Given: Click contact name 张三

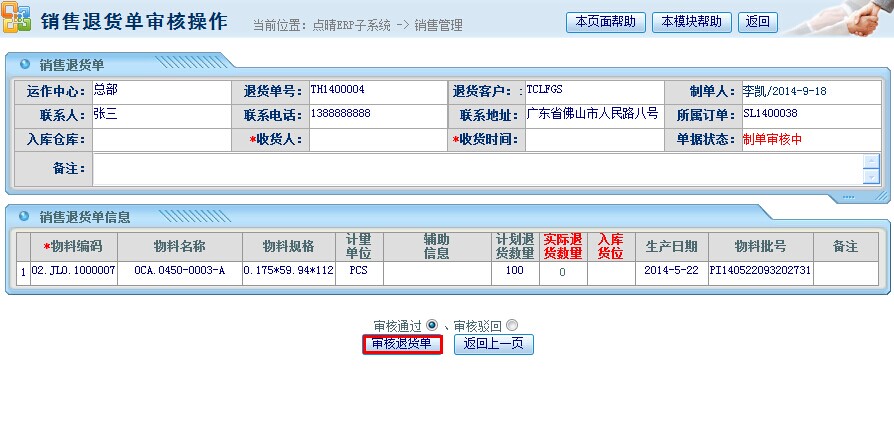Looking at the screenshot, I should coord(105,113).
